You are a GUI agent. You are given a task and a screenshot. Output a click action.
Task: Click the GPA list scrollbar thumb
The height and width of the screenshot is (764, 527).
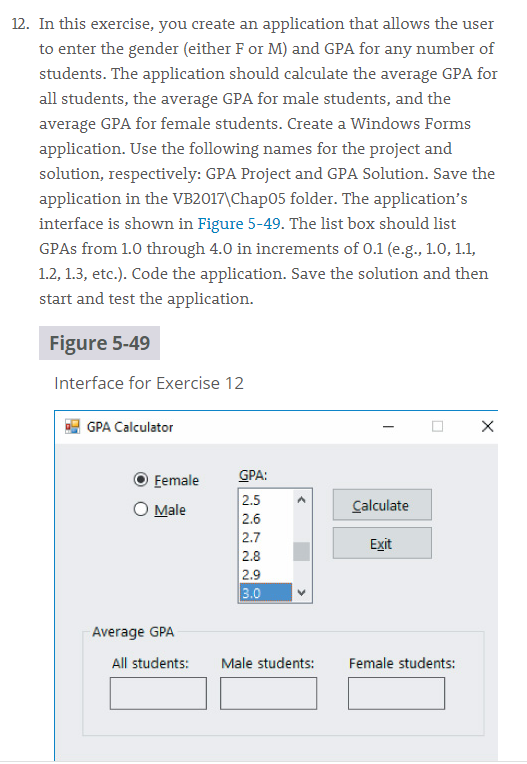301,552
